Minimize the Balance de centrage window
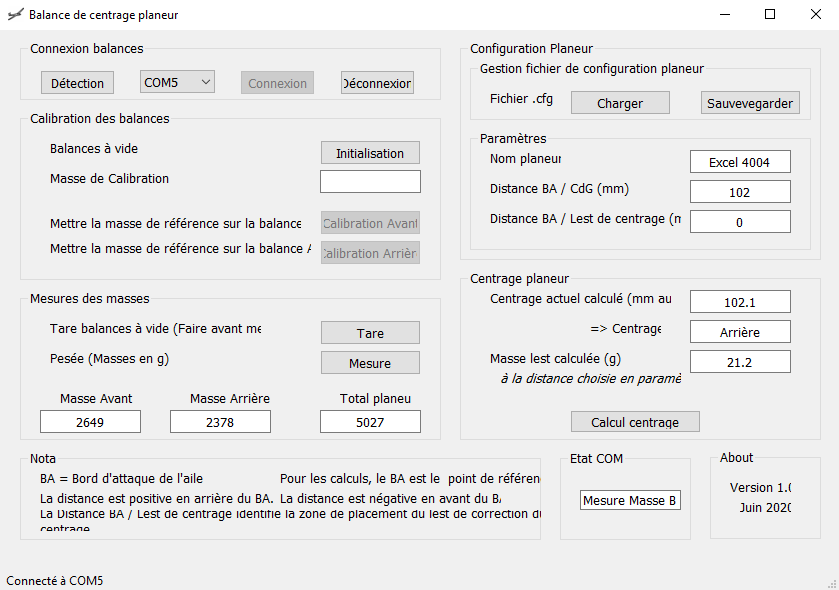The height and width of the screenshot is (590, 839). click(x=725, y=14)
